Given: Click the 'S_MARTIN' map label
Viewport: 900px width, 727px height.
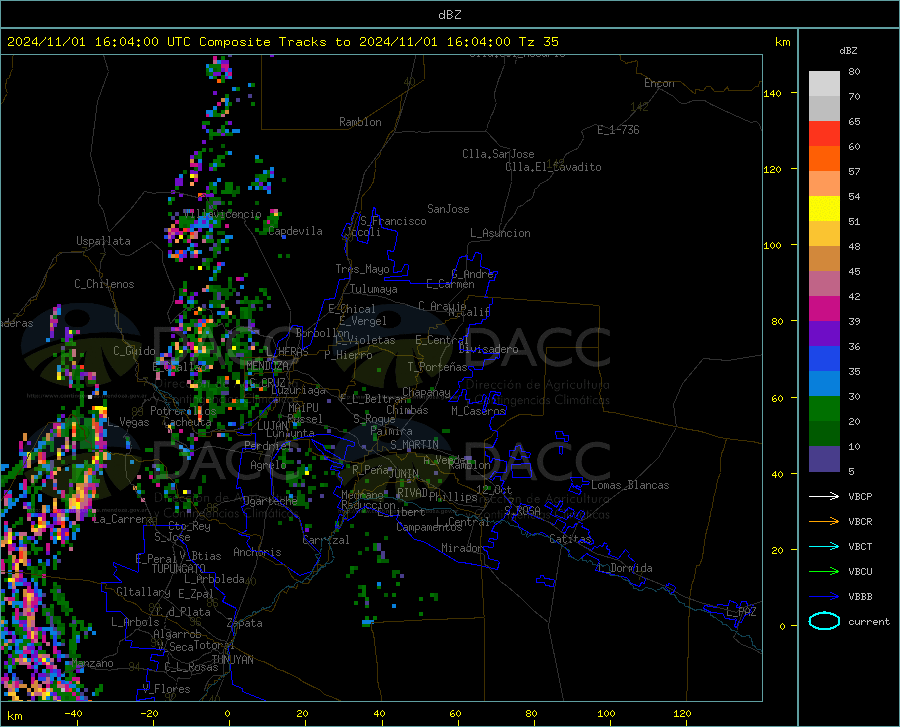Looking at the screenshot, I should point(414,445).
